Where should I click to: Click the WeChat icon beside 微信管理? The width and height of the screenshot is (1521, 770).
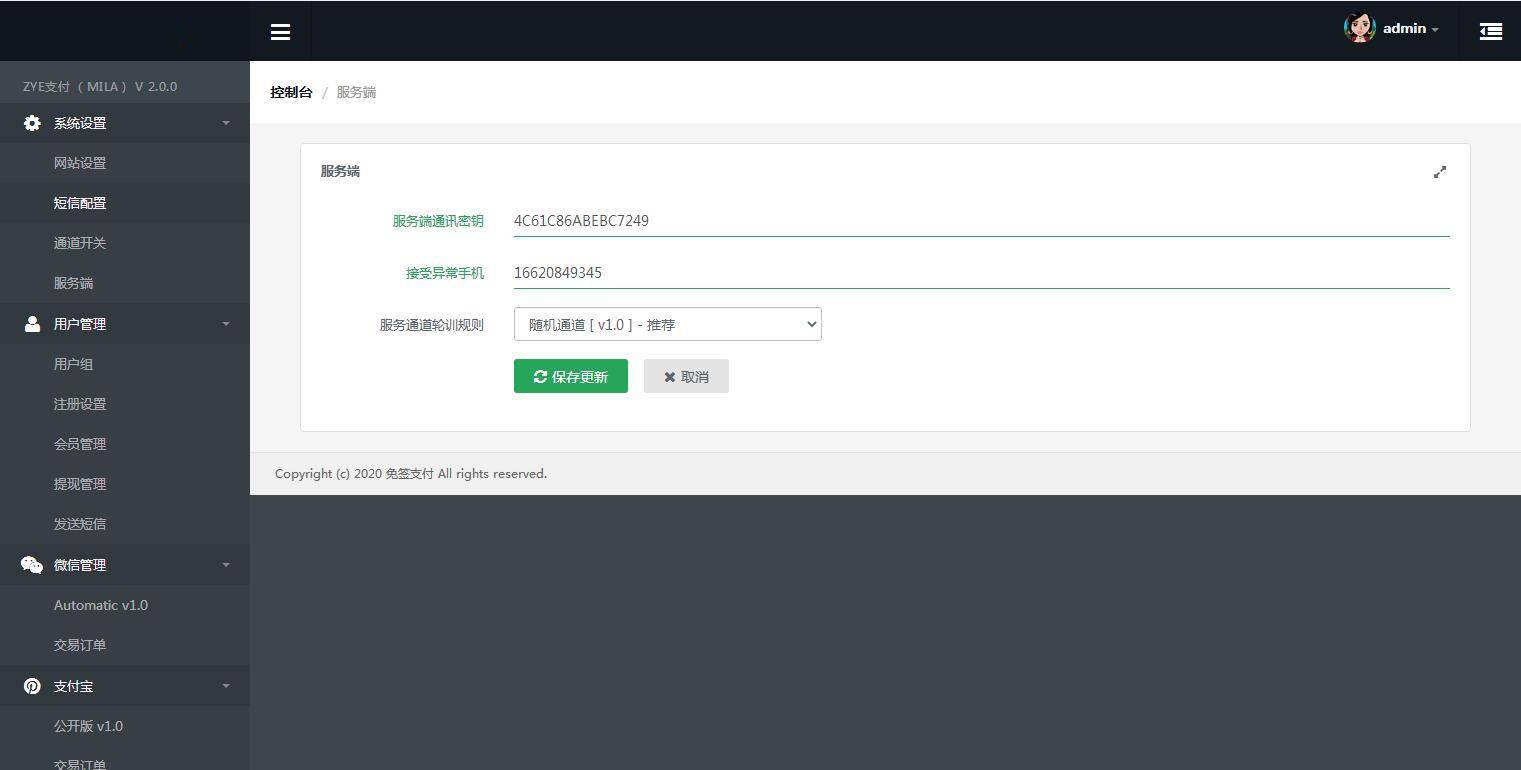coord(32,565)
